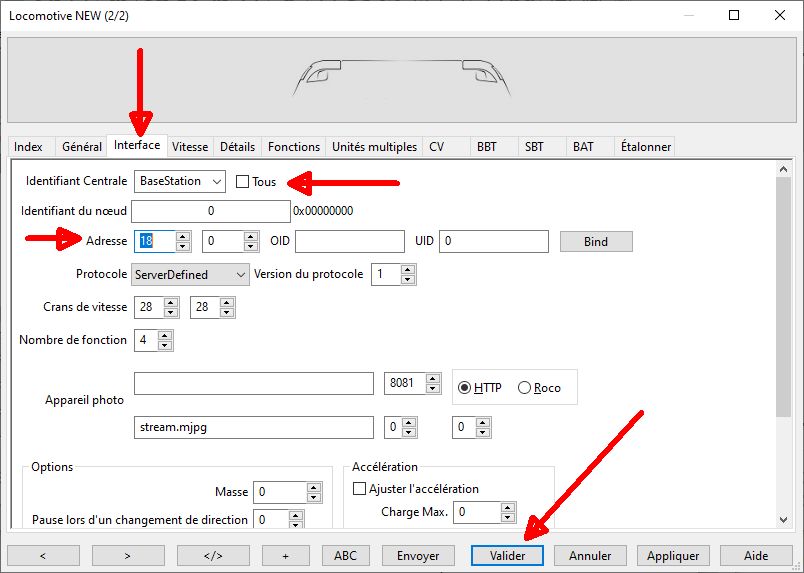Screen dimensions: 804x573
Task: Decrease Version du protocole with down arrow
Action: [x=408, y=280]
